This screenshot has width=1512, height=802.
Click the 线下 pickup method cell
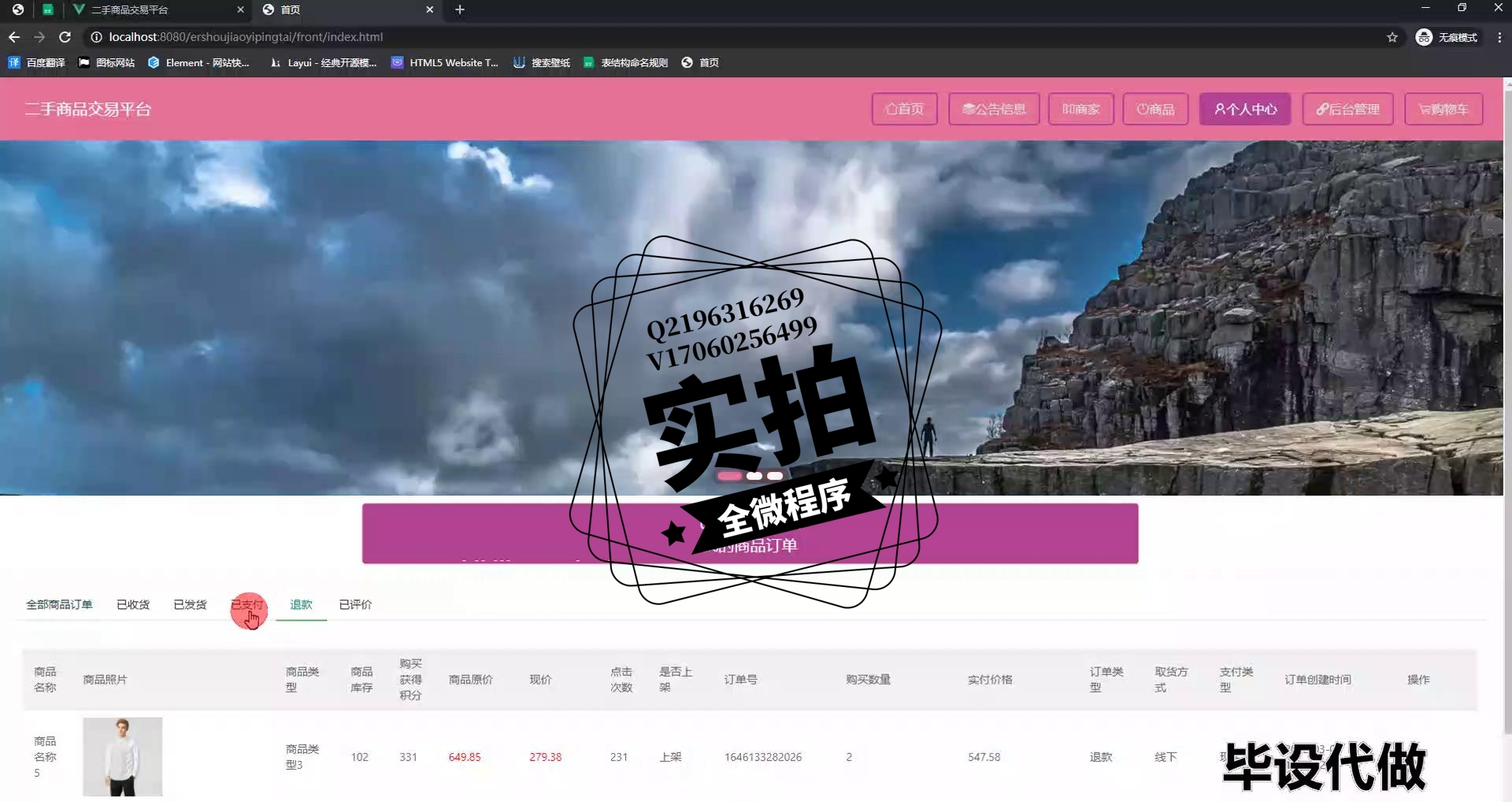1165,757
